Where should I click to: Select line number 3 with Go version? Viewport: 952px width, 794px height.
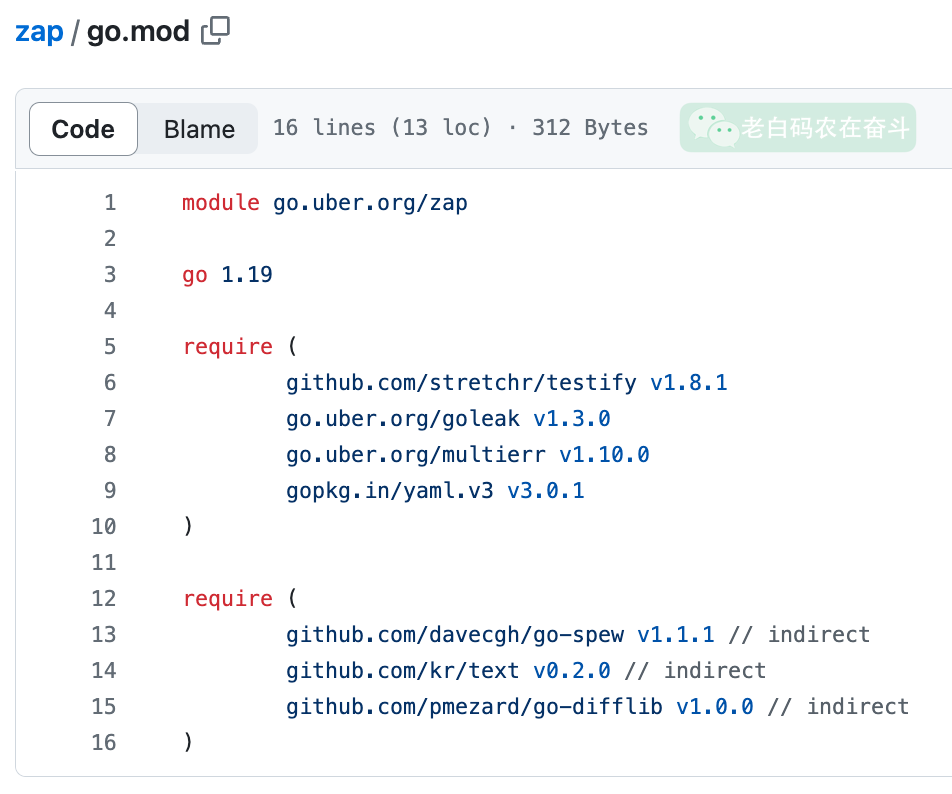click(x=109, y=275)
